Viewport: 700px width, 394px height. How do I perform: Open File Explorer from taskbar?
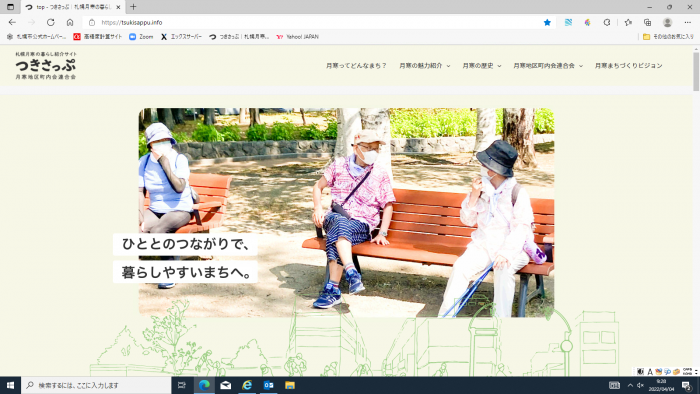tap(290, 385)
